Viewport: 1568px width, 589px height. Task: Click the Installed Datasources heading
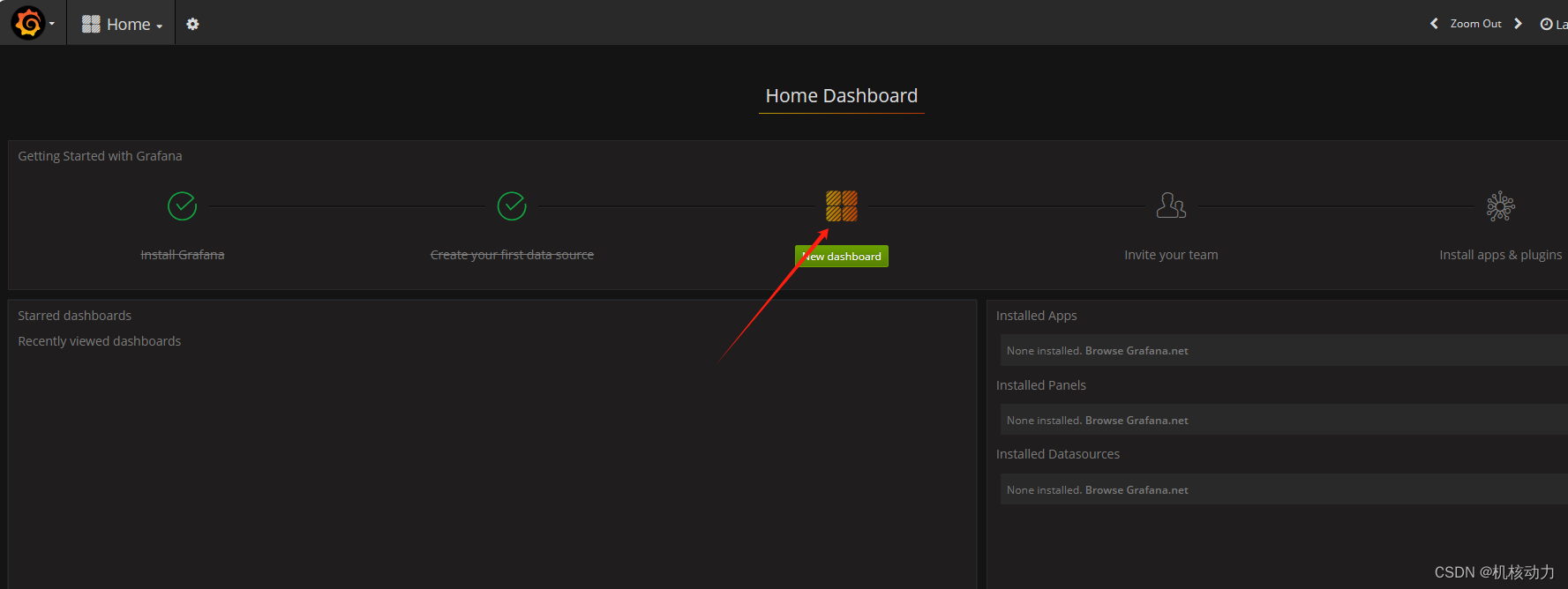click(x=1058, y=454)
